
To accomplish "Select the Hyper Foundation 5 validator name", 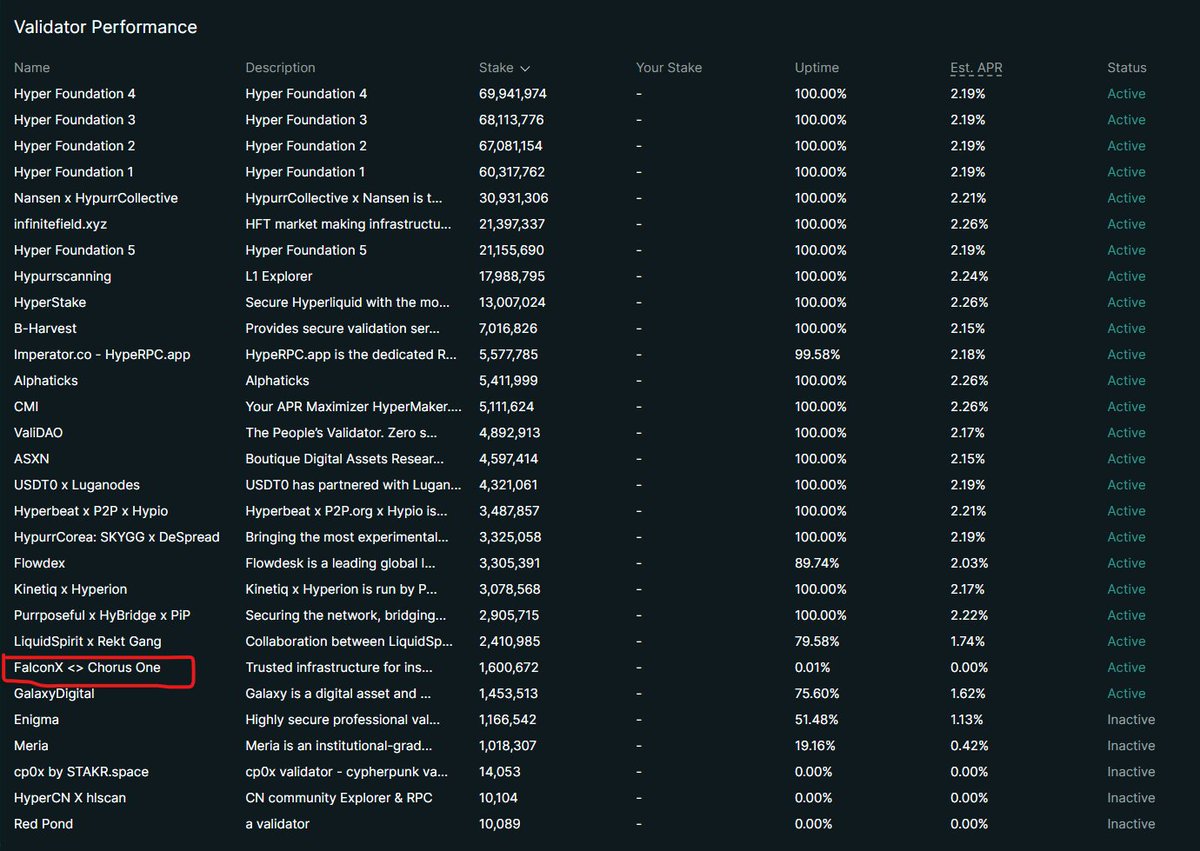I will [75, 250].
